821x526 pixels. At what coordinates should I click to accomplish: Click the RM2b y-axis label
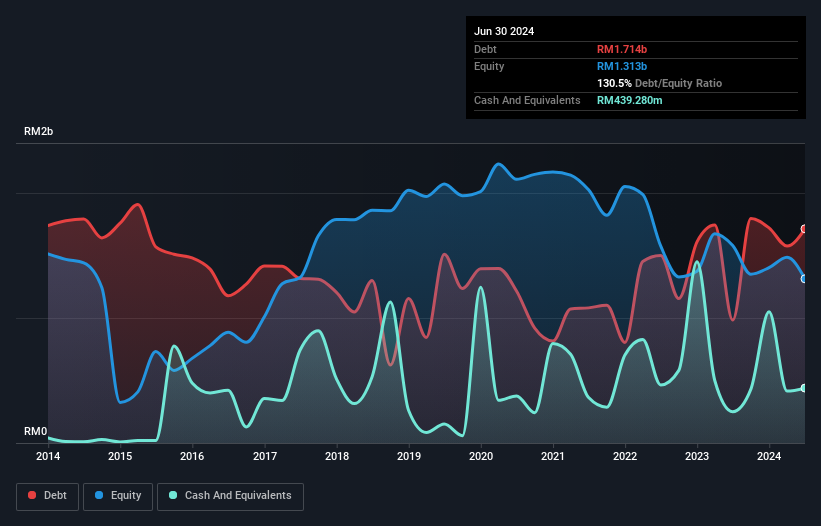pos(38,131)
